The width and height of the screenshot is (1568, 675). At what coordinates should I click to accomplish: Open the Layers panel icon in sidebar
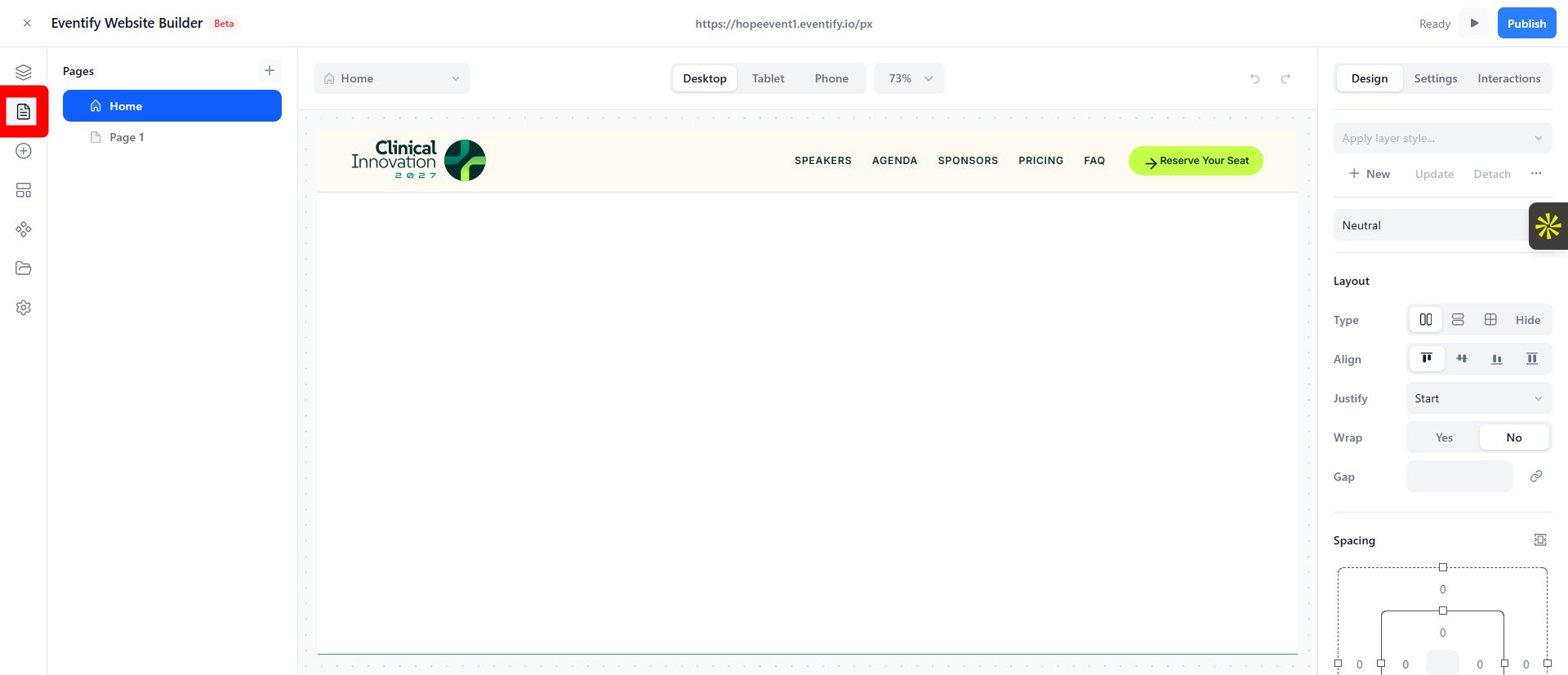pos(24,72)
